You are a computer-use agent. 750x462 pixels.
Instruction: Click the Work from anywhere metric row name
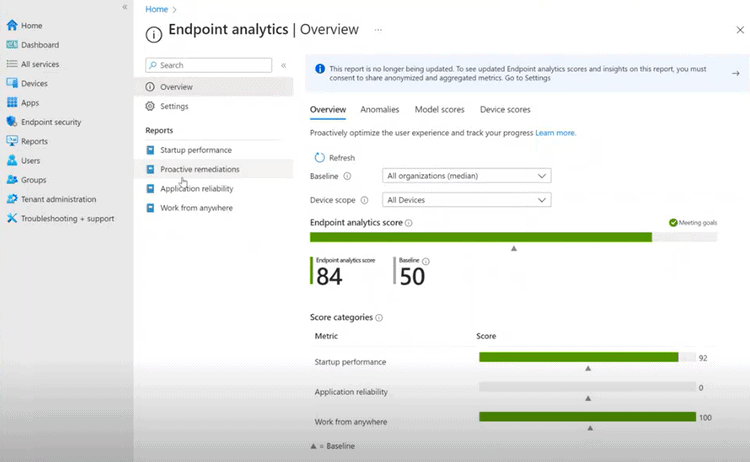tap(351, 421)
